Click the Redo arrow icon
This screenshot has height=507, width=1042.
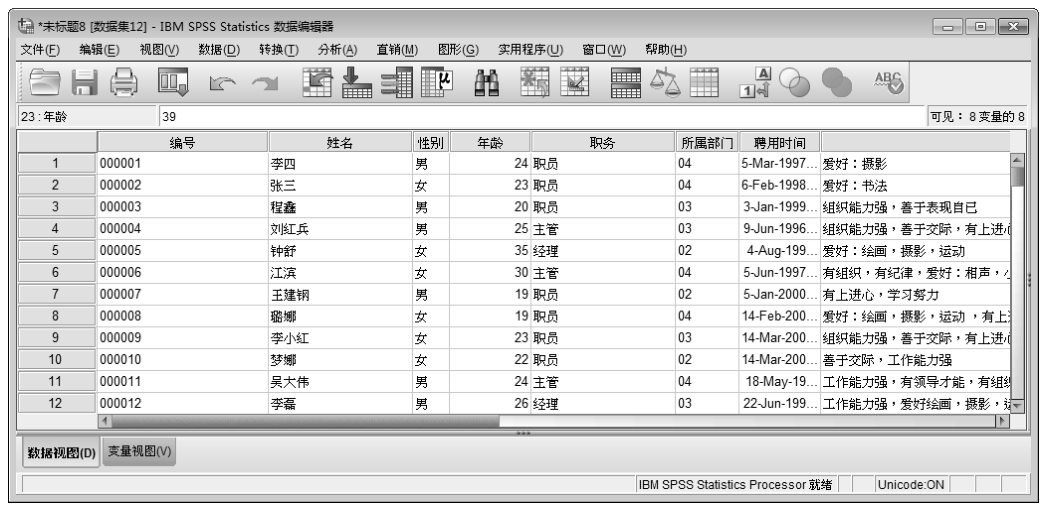pyautogui.click(x=264, y=84)
